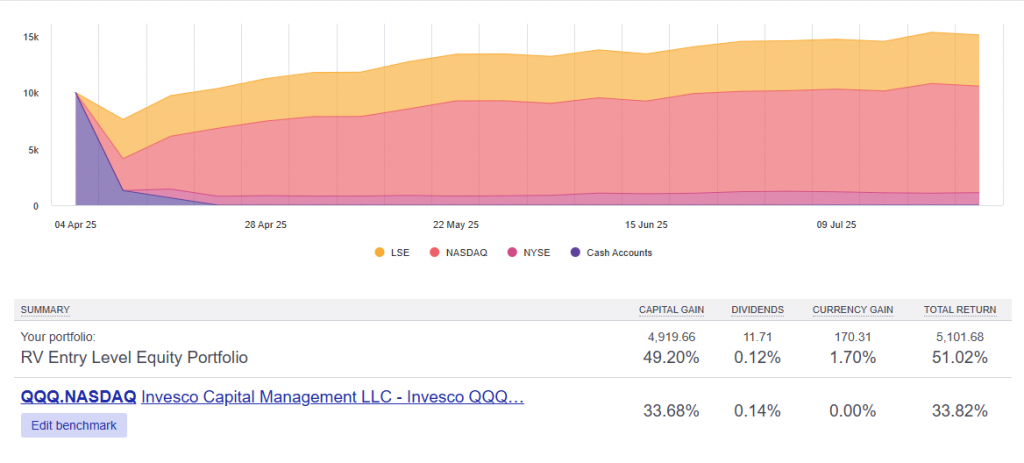Click the DIVIDENDS column header
Viewport: 1024px width, 463px height.
[x=757, y=310]
